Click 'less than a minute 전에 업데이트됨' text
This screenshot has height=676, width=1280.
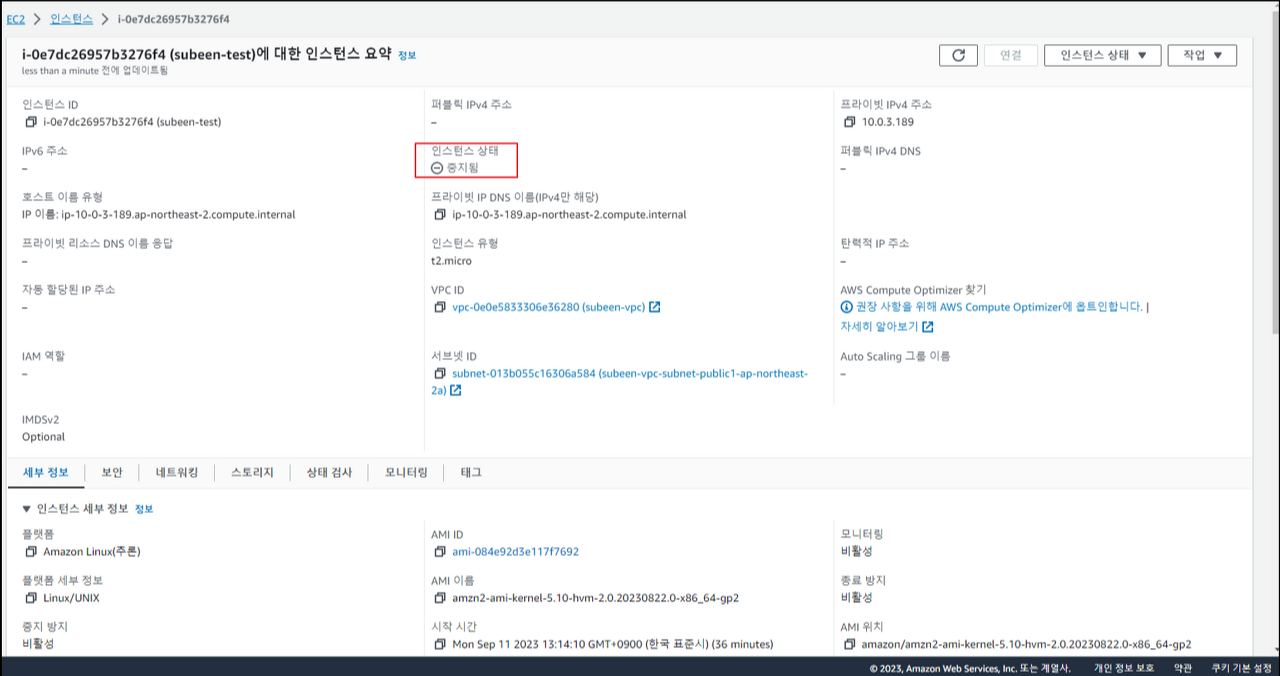pos(95,71)
